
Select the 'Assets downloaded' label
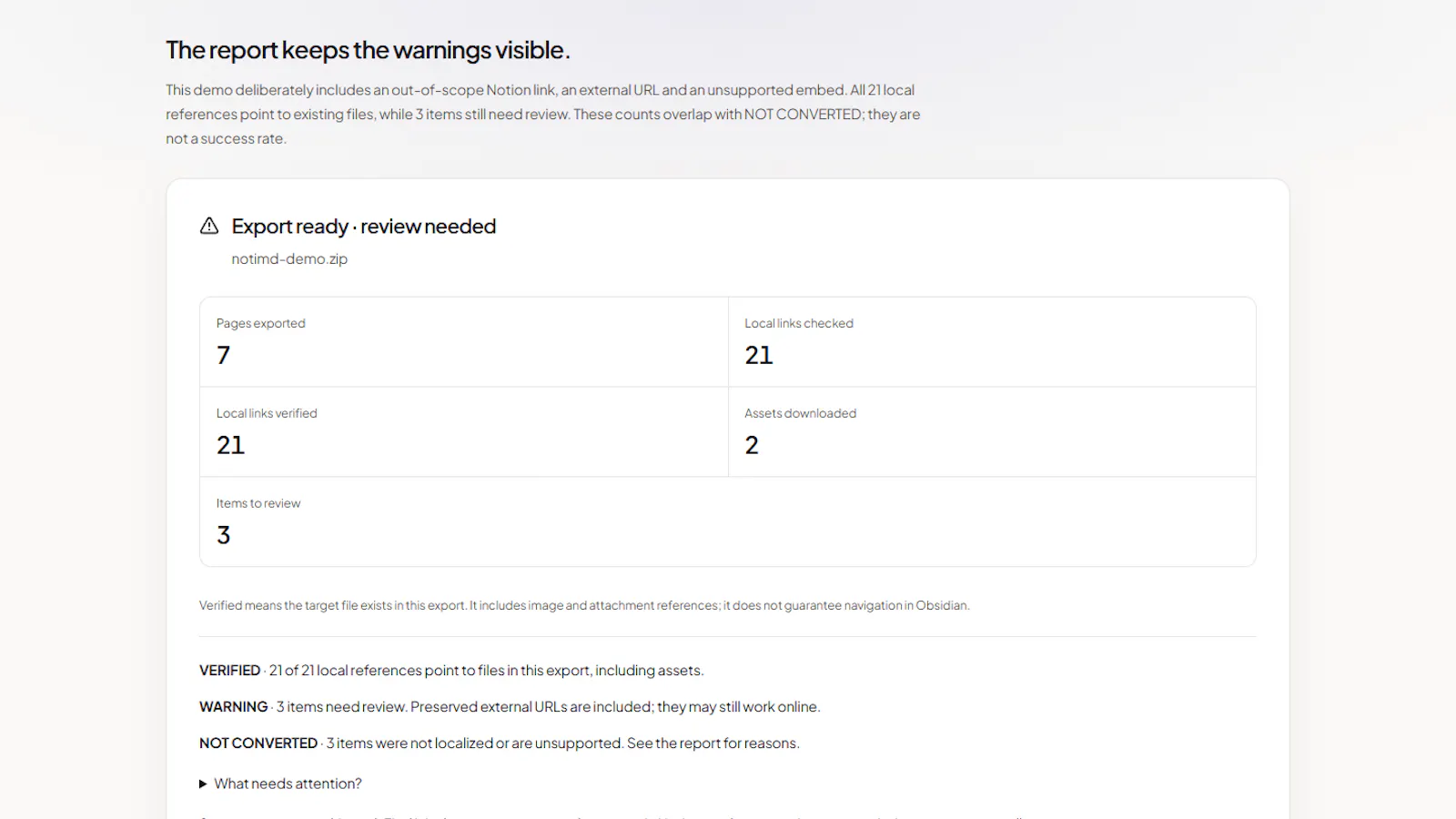coord(800,413)
